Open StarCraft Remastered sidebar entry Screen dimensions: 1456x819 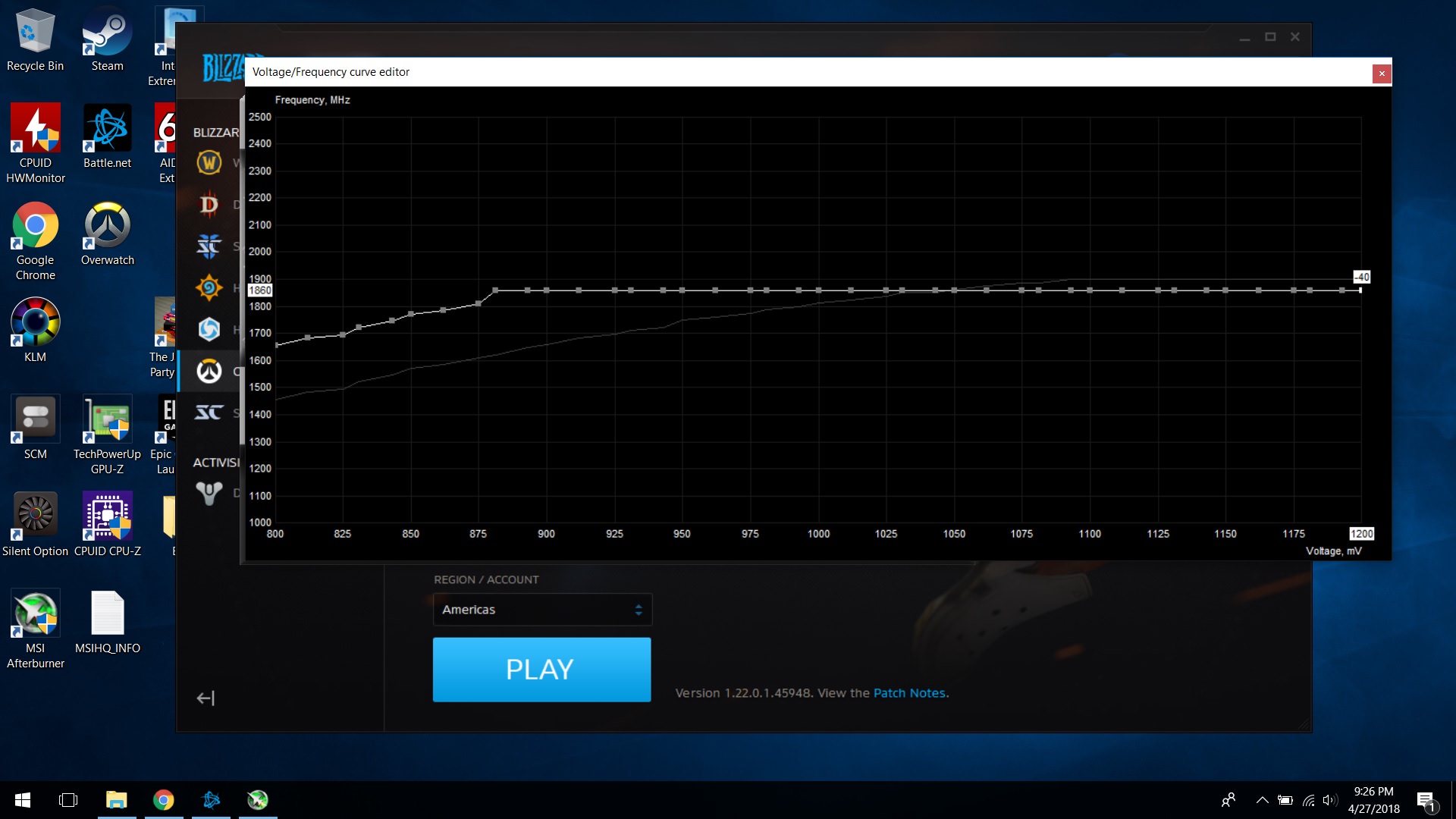(209, 413)
